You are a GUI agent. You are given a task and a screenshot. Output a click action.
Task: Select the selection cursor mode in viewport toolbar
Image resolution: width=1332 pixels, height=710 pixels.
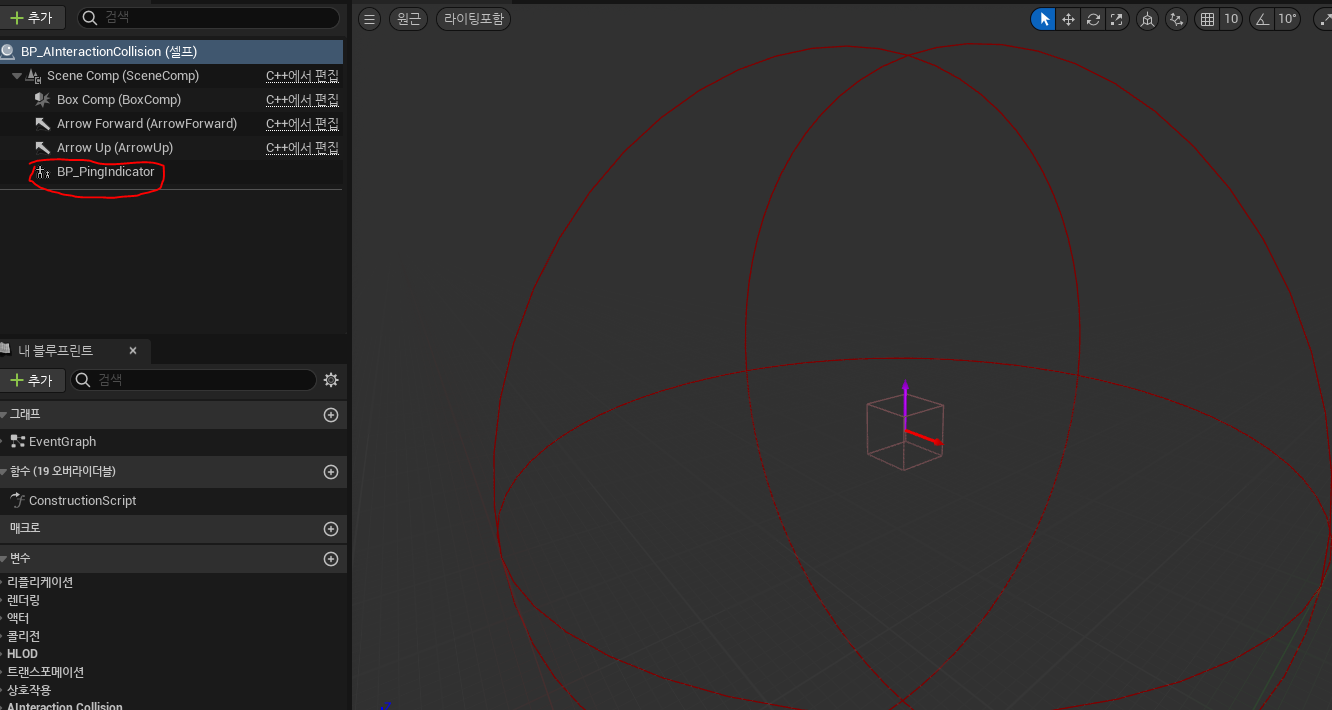[x=1044, y=19]
